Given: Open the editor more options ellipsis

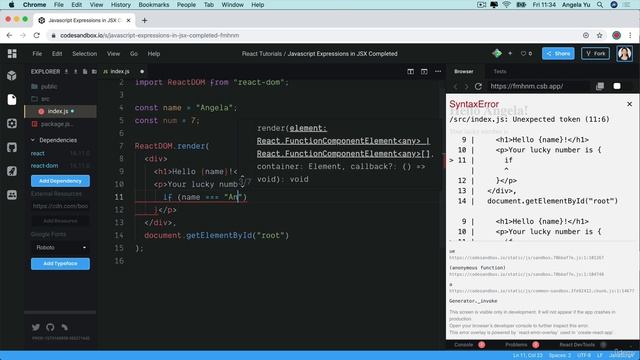Looking at the screenshot, I should click(x=438, y=71).
